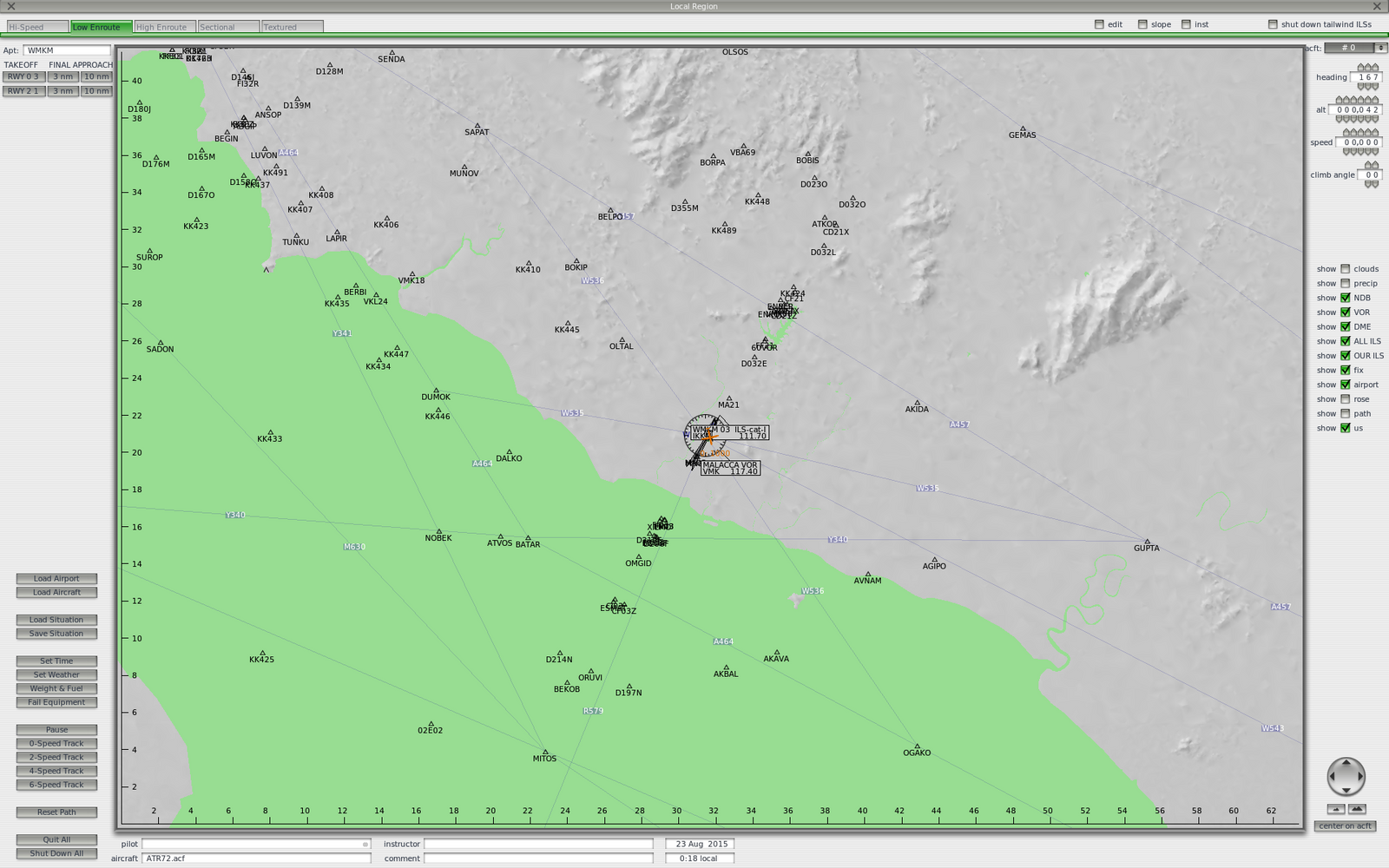
Task: Zoom in the map with large mountain icon
Action: click(1357, 809)
